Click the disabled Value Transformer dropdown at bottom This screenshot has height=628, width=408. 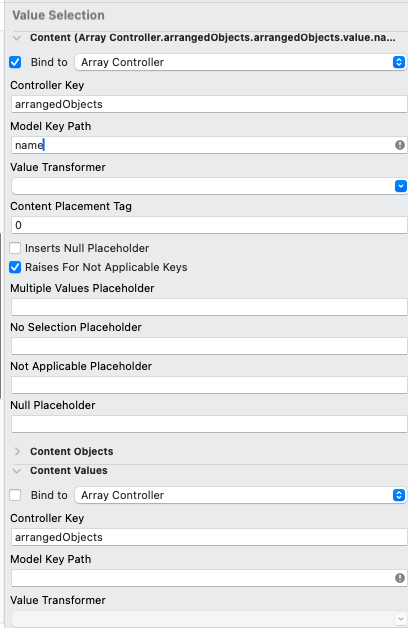209,619
